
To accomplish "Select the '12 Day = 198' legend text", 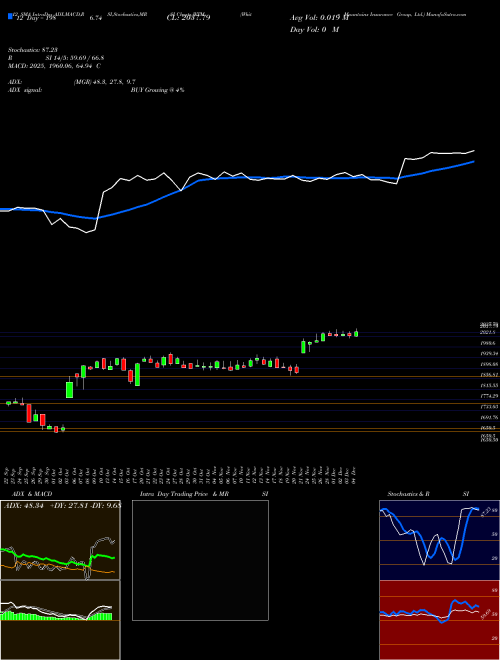I will pos(35,18).
